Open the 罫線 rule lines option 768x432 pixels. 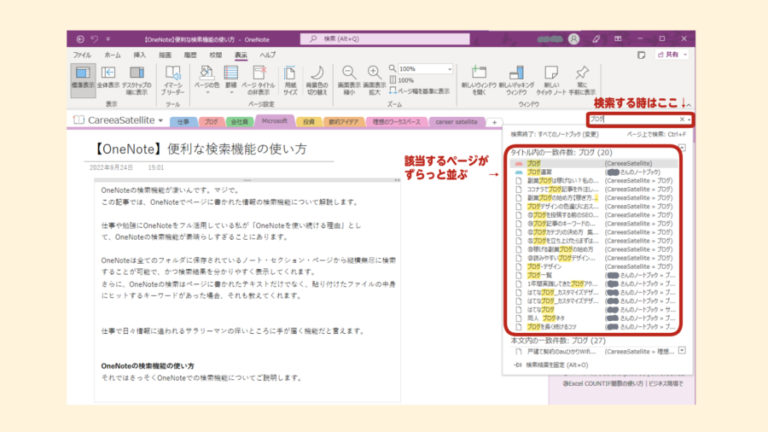coord(231,80)
